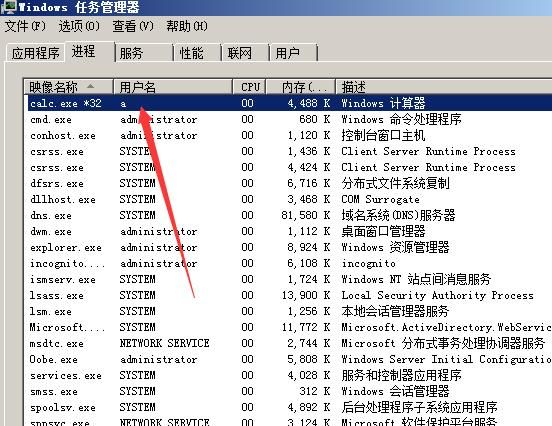Switch to the 服务 tab

coord(144,53)
